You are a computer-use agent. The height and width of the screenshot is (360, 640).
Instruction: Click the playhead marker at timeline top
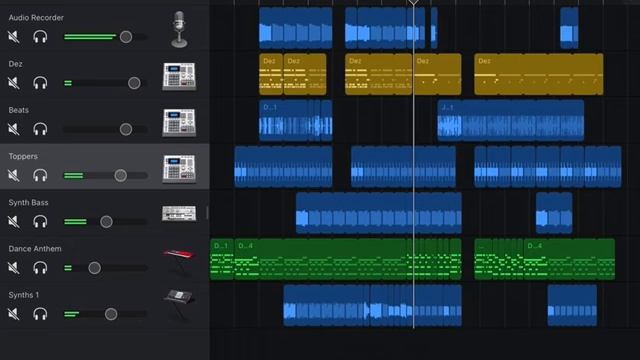413,2
